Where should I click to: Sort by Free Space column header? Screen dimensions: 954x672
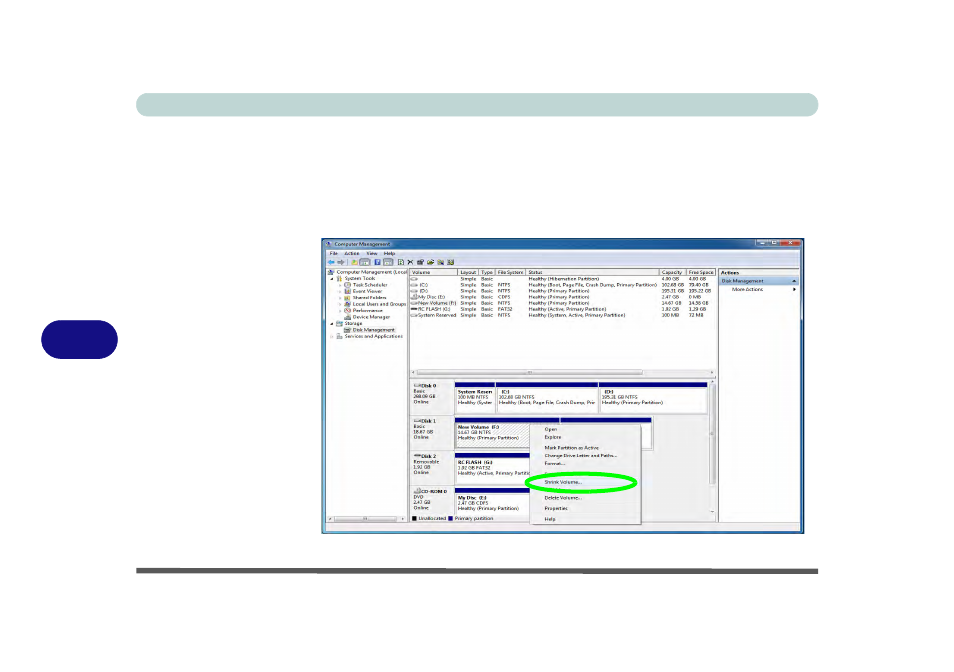[700, 272]
